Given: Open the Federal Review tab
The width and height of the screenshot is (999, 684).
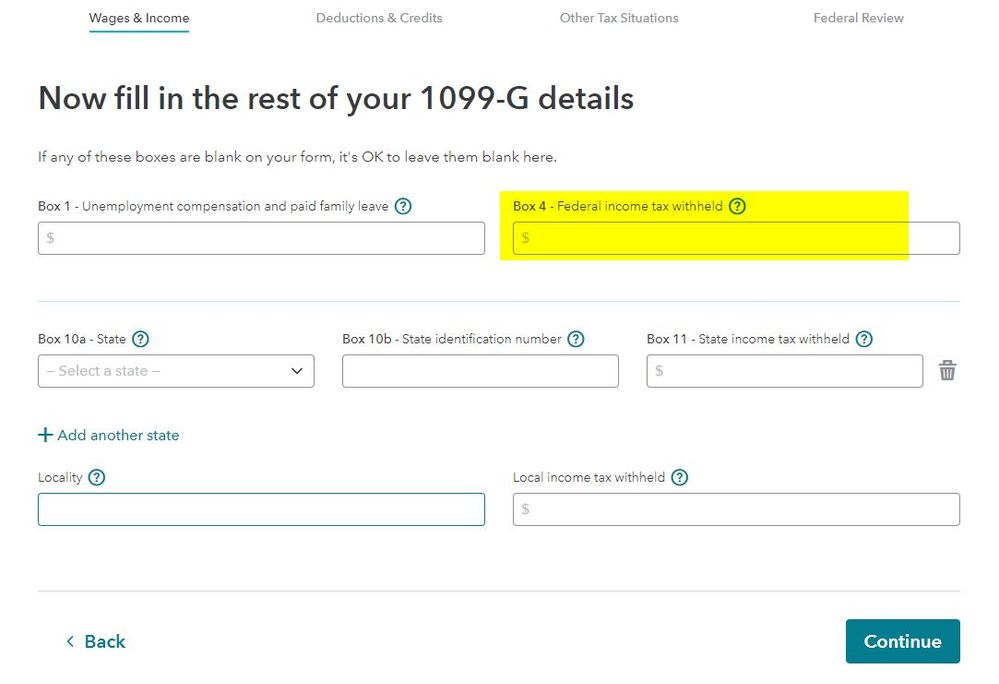Looking at the screenshot, I should [x=858, y=18].
